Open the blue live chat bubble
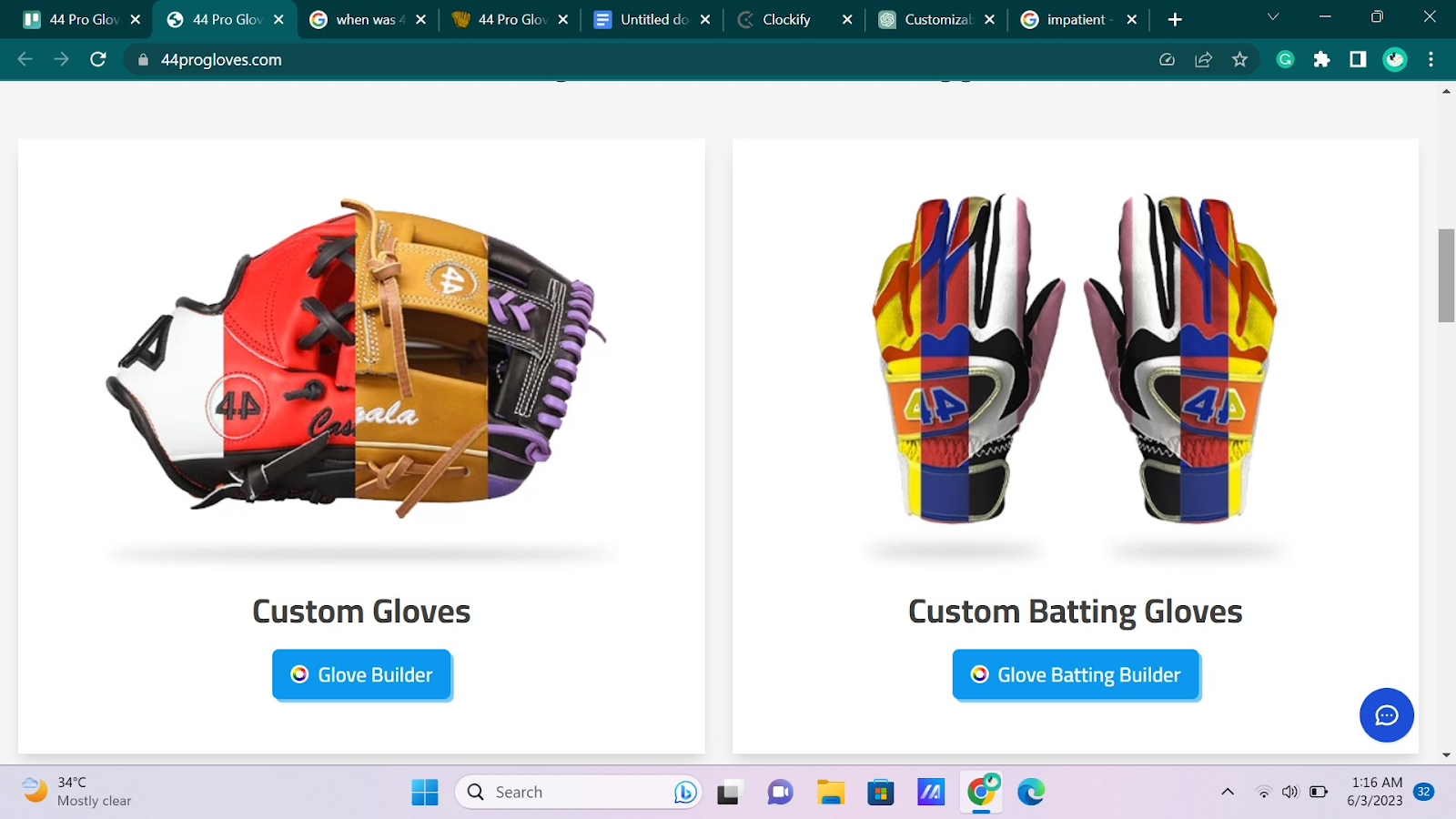The height and width of the screenshot is (819, 1456). pyautogui.click(x=1387, y=715)
